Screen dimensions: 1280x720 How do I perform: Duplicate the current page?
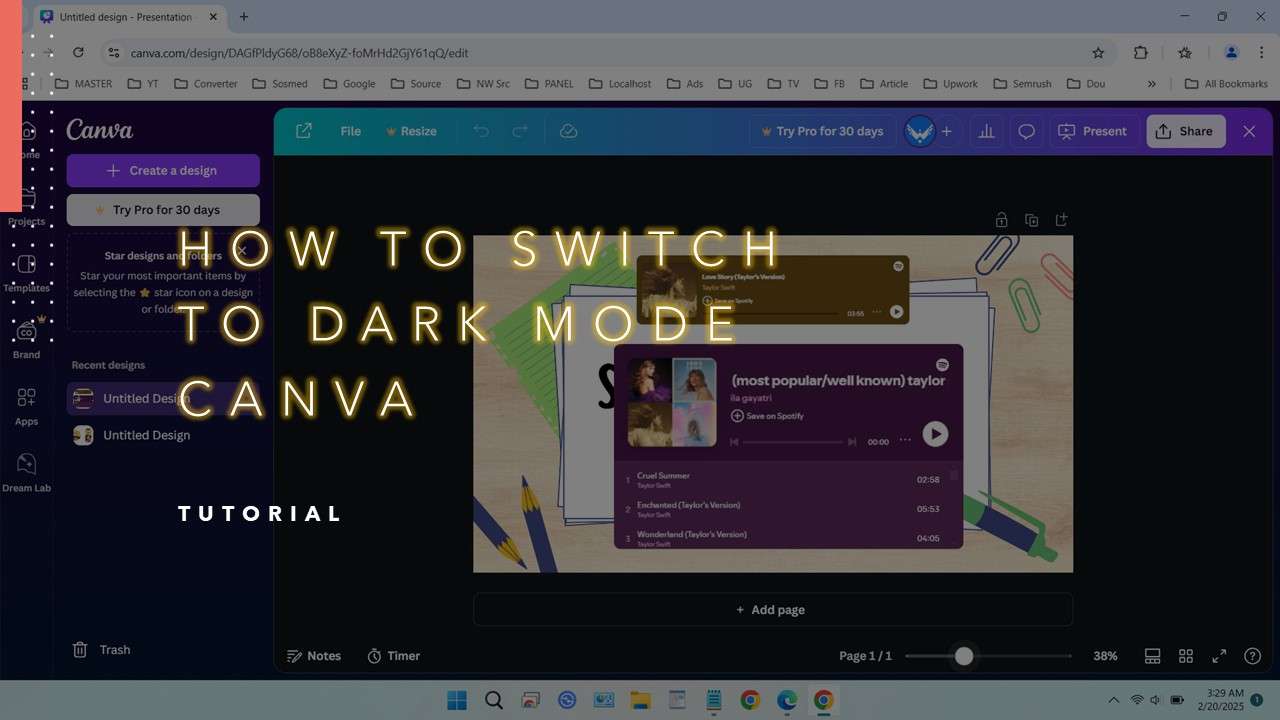coord(1031,219)
